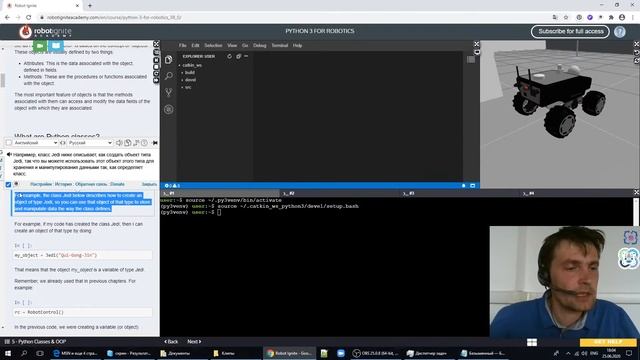Screen dimensions: 640x360
Task: Close the simulation panel with the X icon
Action: 636,44
